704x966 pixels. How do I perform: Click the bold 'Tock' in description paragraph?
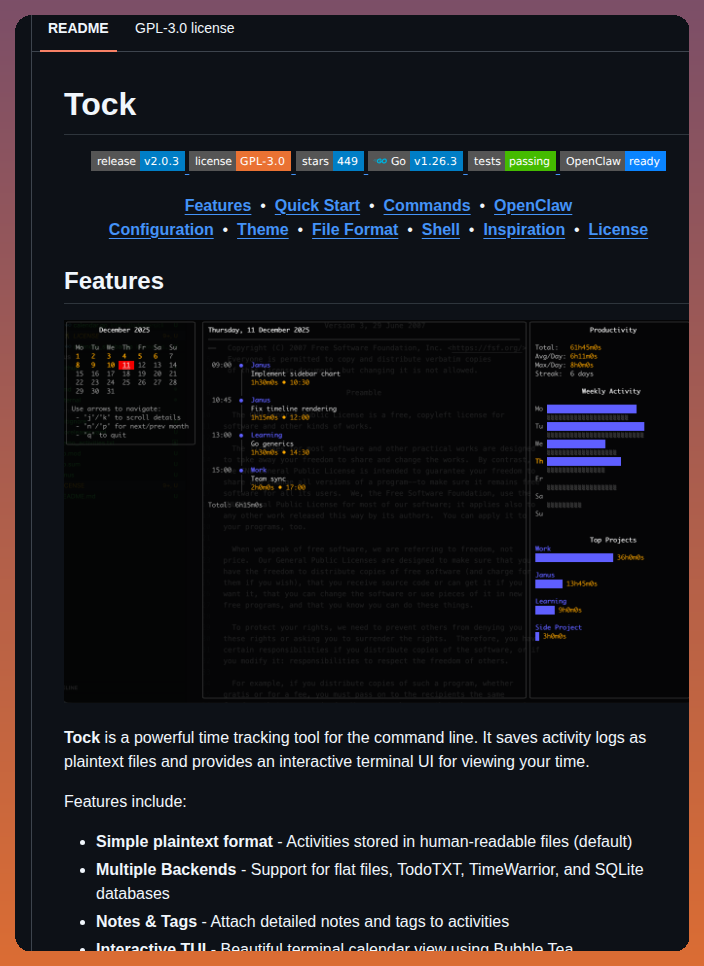82,737
